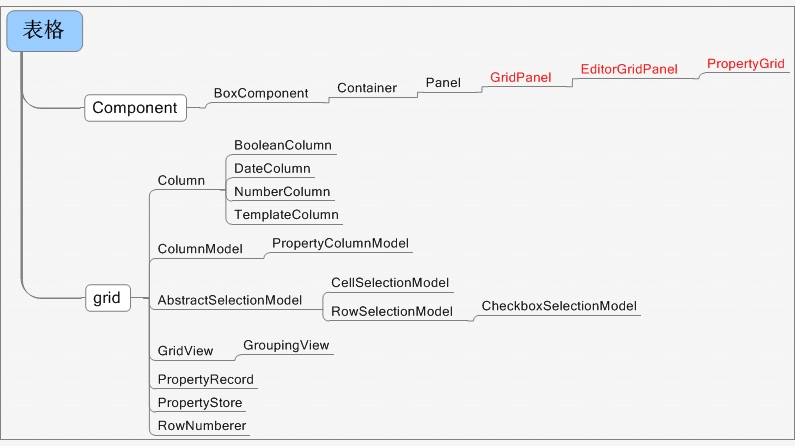Screen dimensions: 795x446
Task: Select the PropertyColumnModel node
Action: 340,243
